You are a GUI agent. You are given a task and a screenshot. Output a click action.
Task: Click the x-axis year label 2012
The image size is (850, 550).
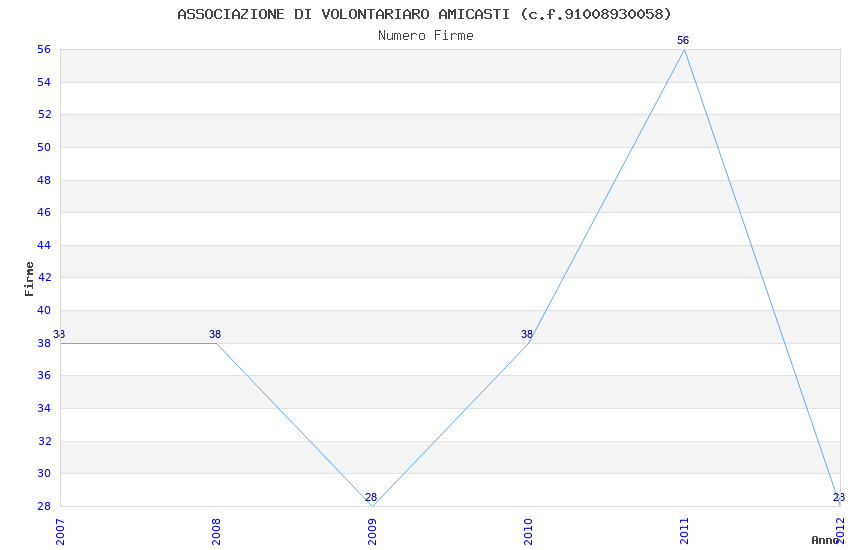click(x=840, y=532)
